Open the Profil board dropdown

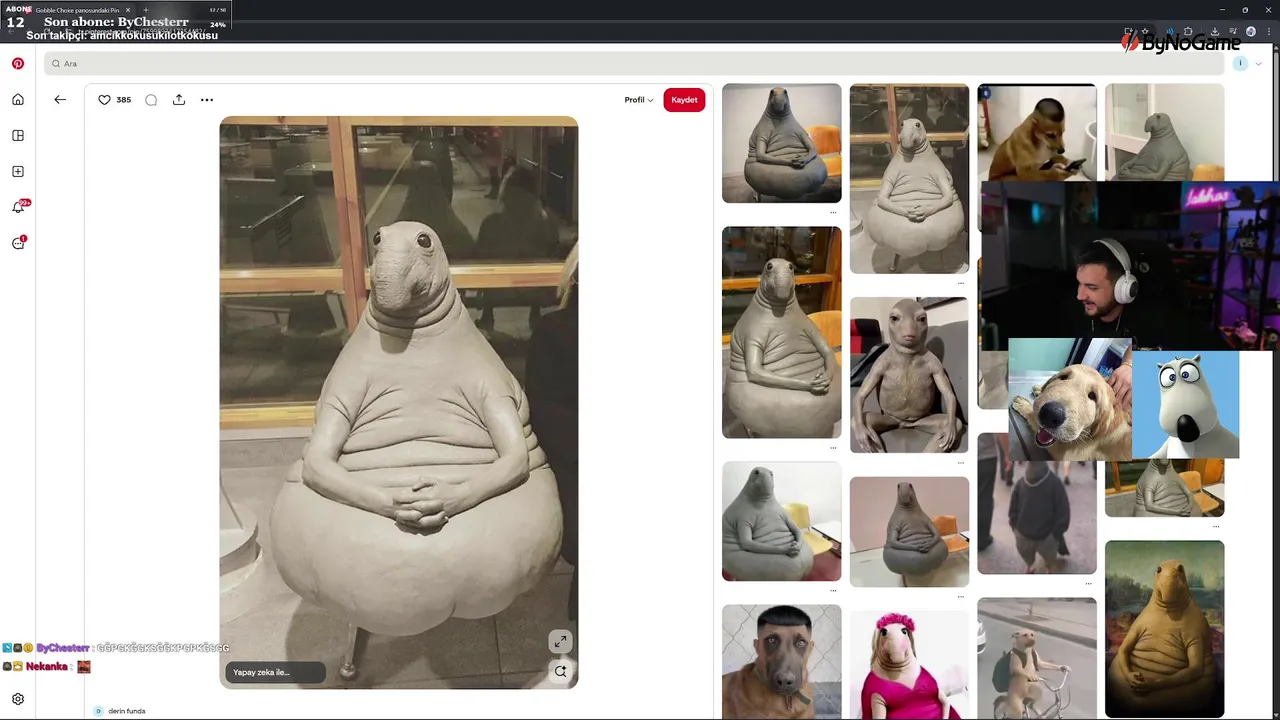[x=638, y=100]
